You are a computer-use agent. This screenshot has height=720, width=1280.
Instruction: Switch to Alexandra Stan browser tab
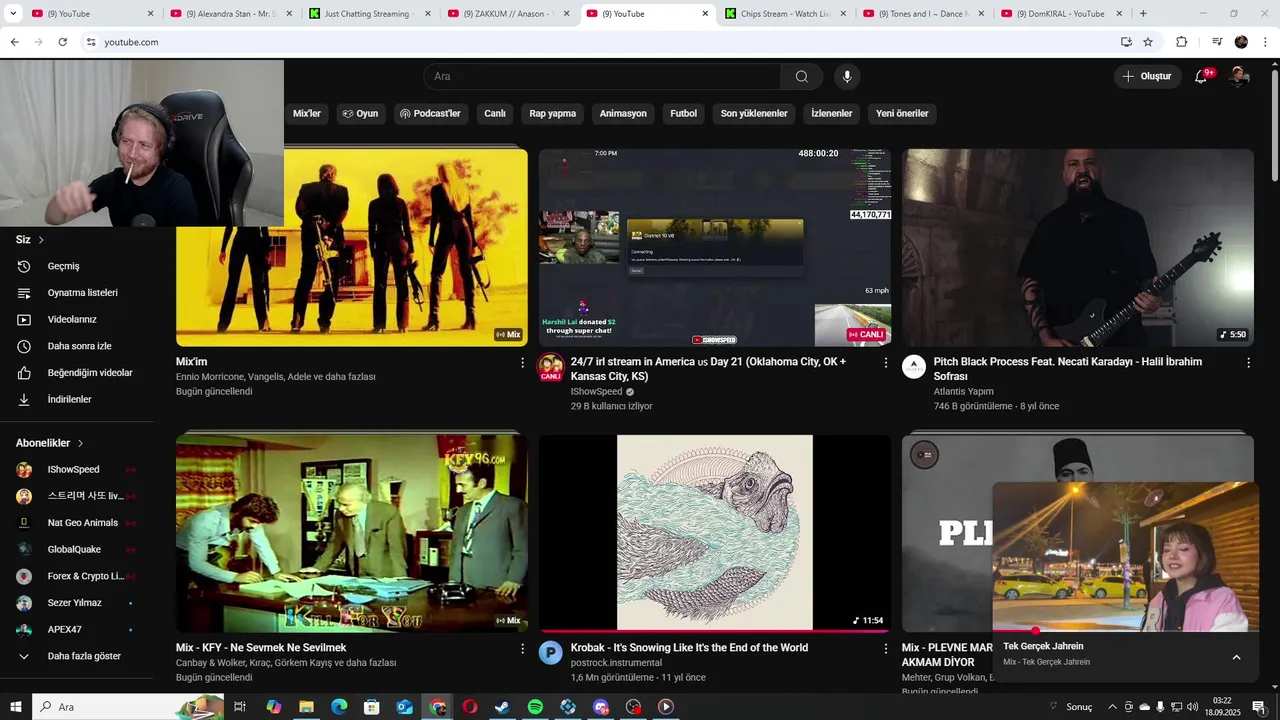(x=230, y=14)
